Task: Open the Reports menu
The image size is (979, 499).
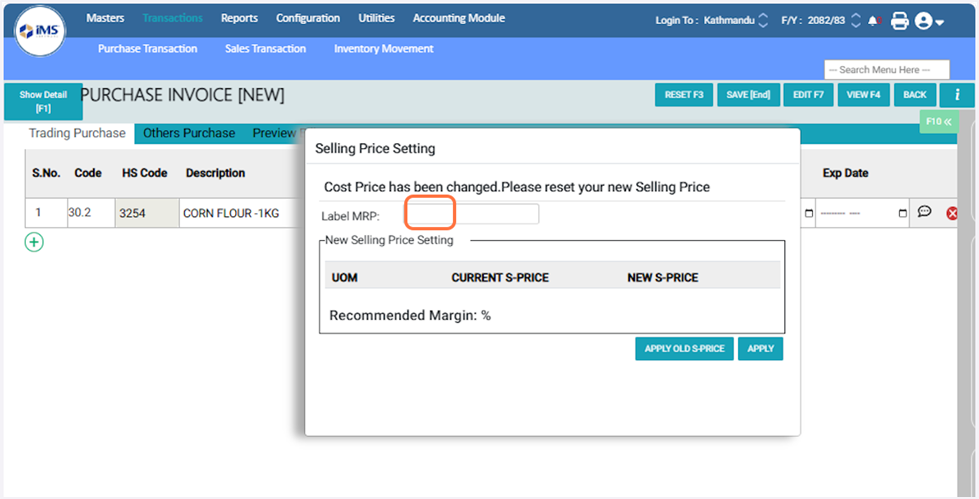Action: [239, 18]
